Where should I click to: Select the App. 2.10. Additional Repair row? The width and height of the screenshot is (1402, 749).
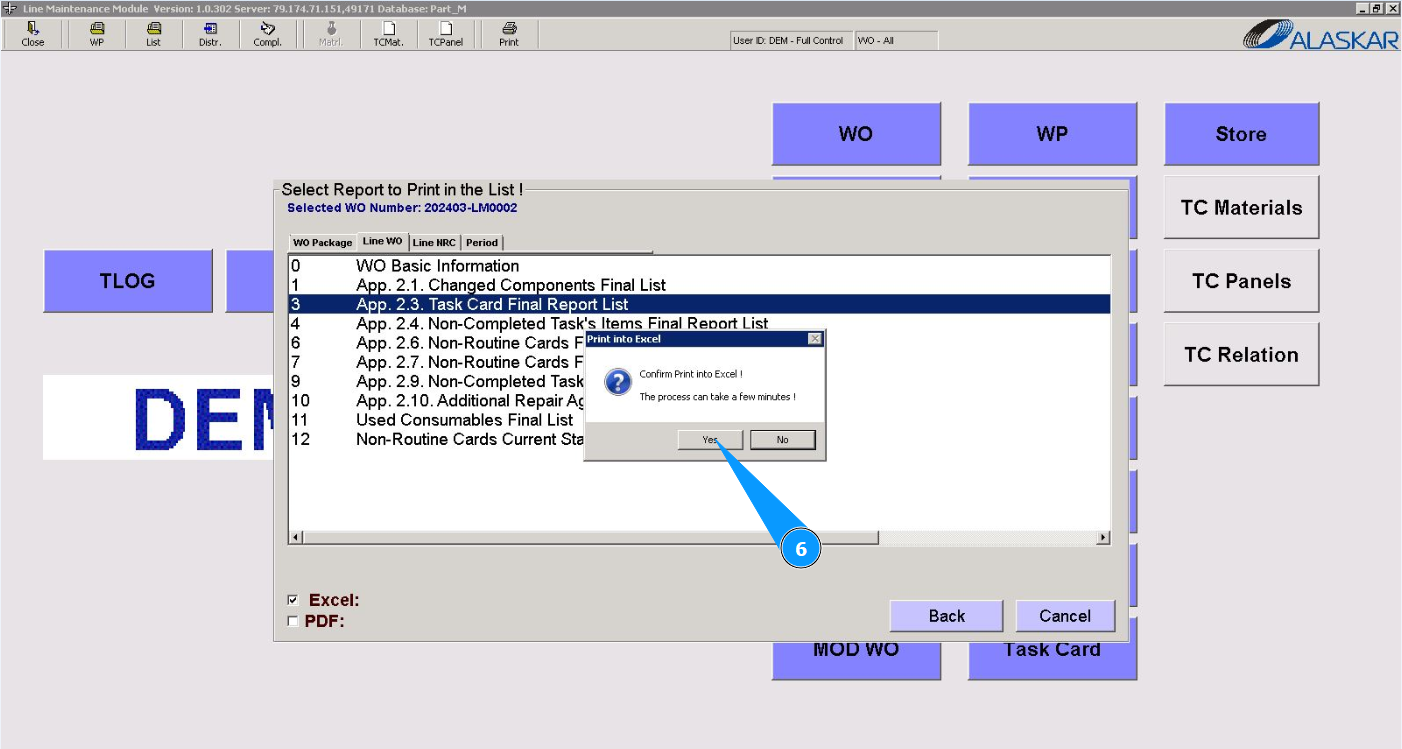tap(436, 400)
